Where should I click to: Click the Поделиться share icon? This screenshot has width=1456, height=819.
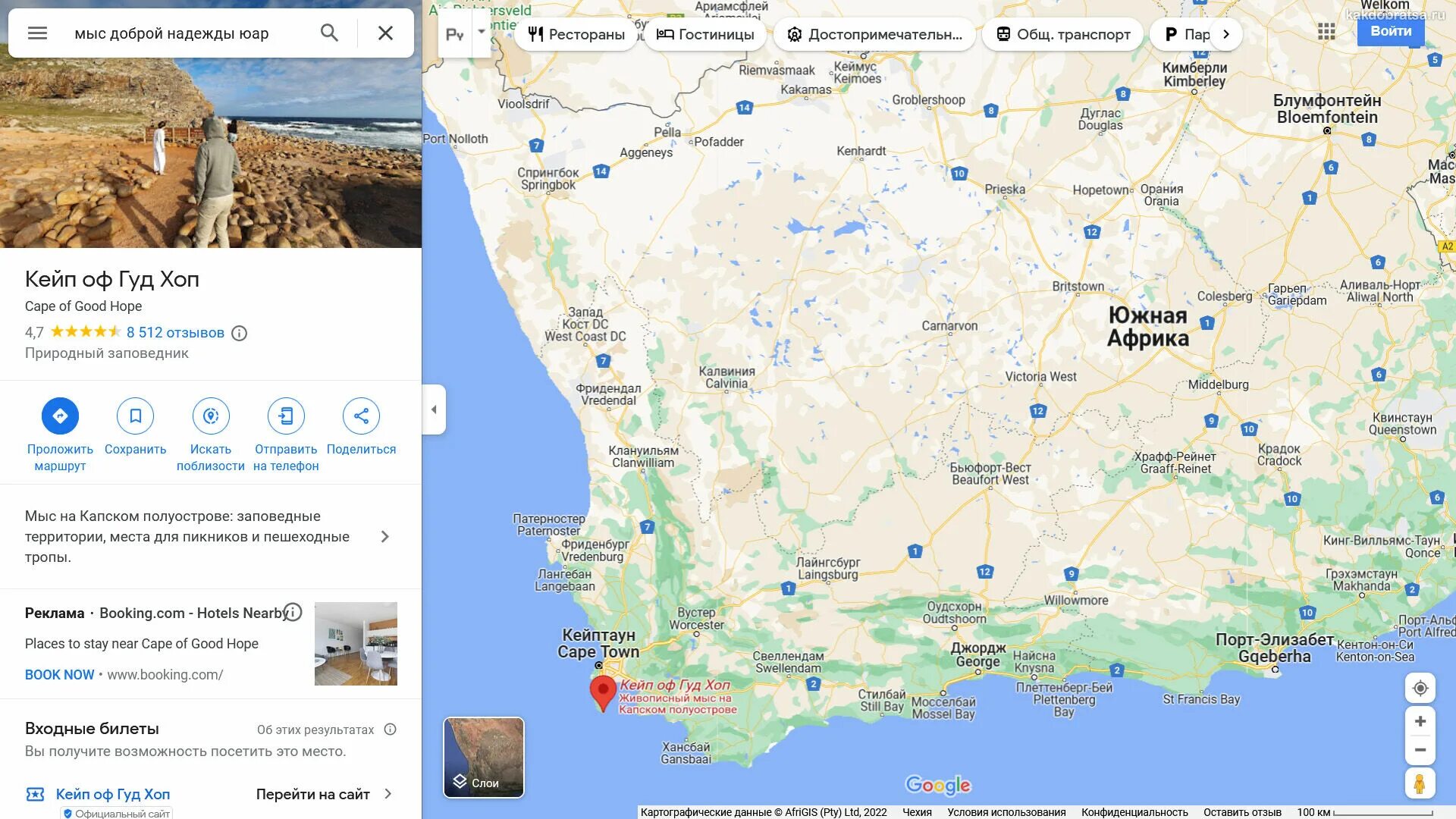pyautogui.click(x=361, y=416)
